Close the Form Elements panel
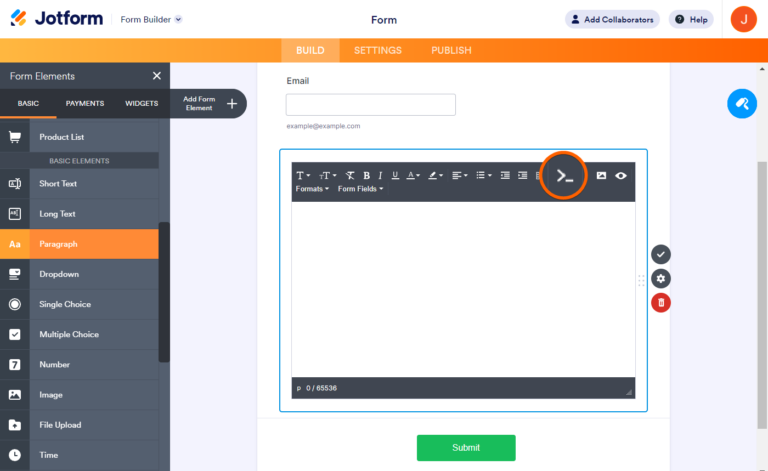Image resolution: width=768 pixels, height=471 pixels. (157, 76)
